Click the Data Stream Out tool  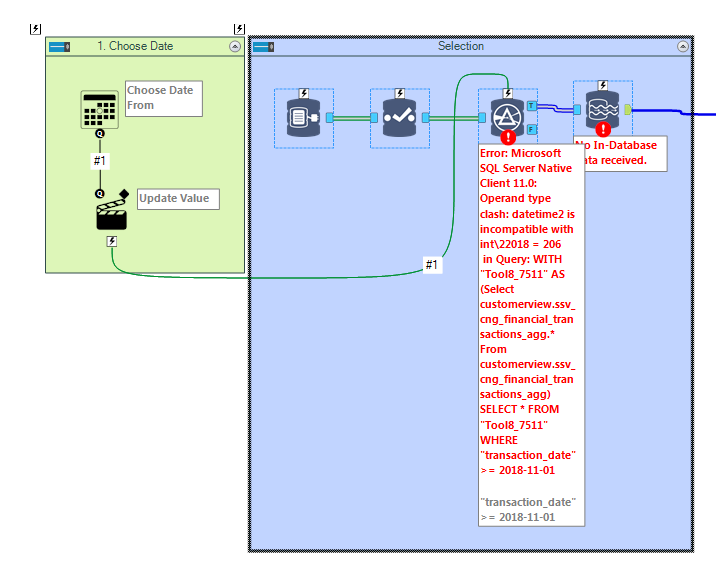pyautogui.click(x=602, y=110)
